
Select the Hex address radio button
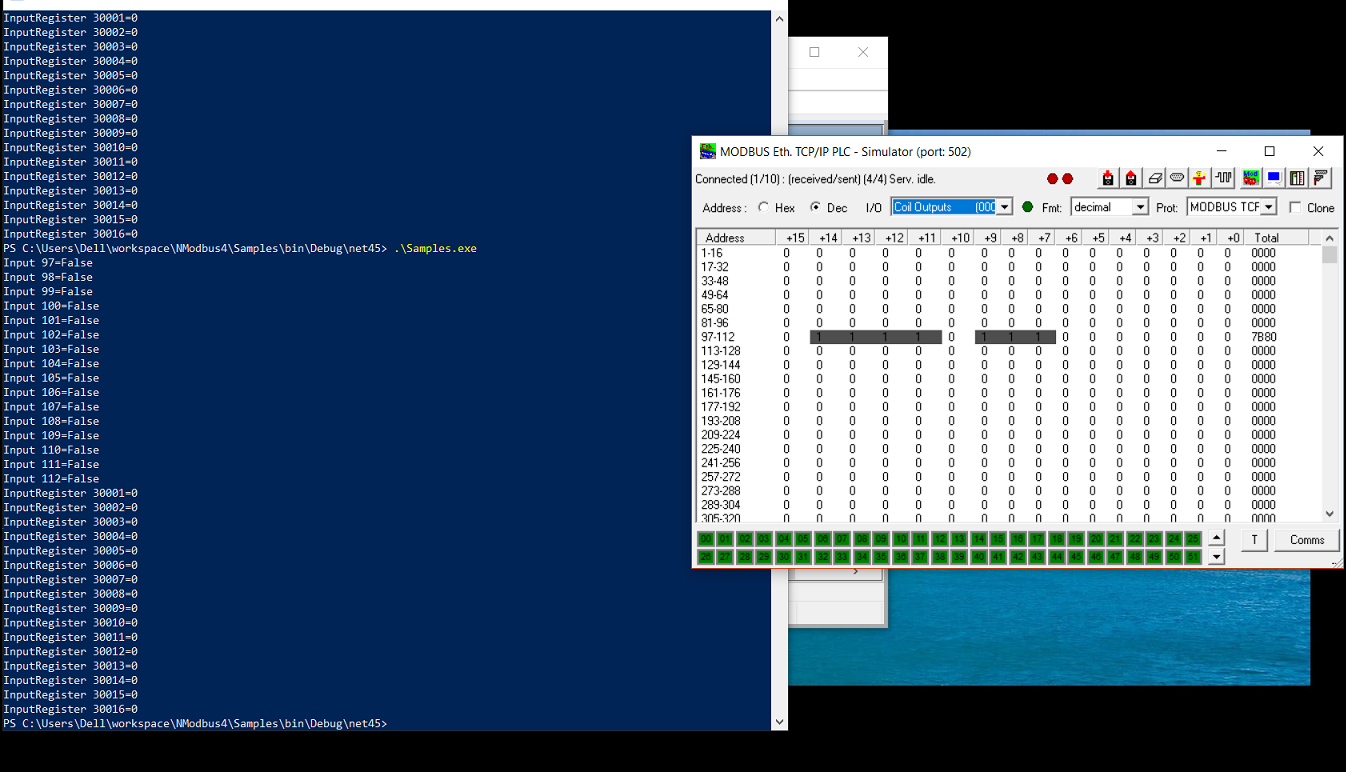point(766,207)
